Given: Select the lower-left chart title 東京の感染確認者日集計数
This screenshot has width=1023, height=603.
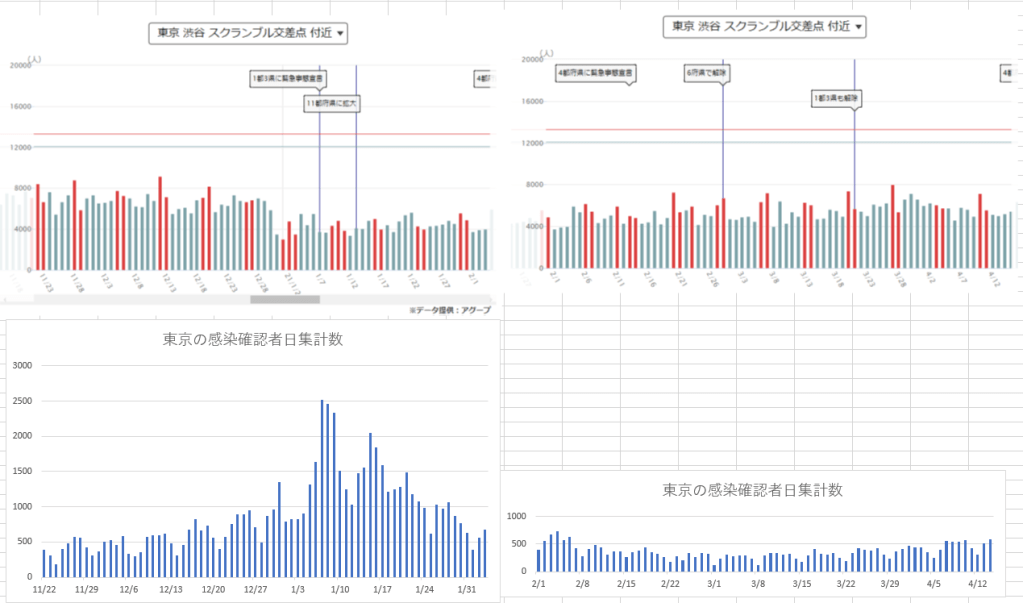Looking at the screenshot, I should click(x=253, y=339).
